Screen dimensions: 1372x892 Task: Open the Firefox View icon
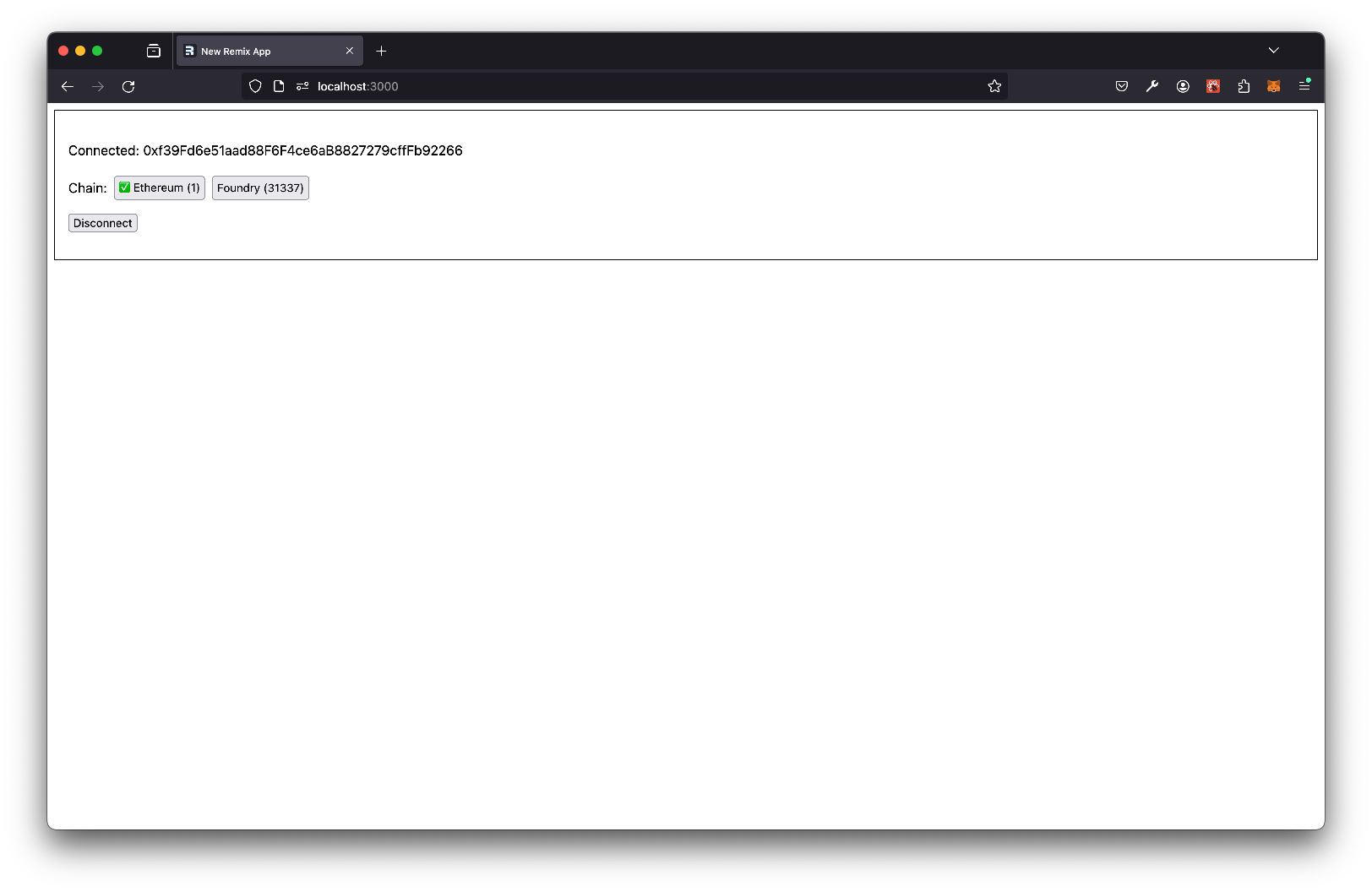[x=153, y=51]
